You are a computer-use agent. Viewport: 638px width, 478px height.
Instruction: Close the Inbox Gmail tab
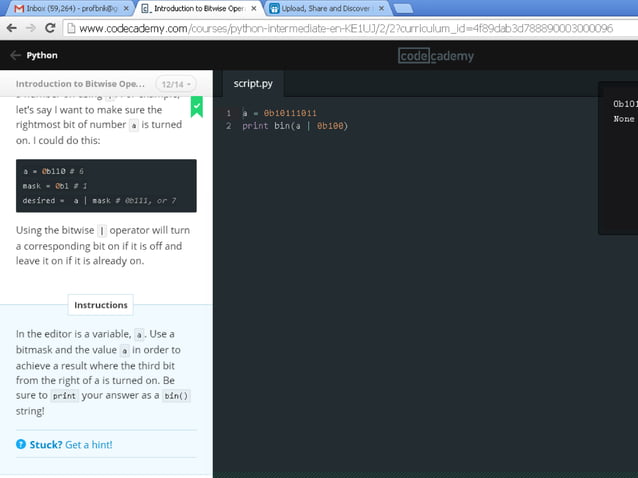coord(126,9)
